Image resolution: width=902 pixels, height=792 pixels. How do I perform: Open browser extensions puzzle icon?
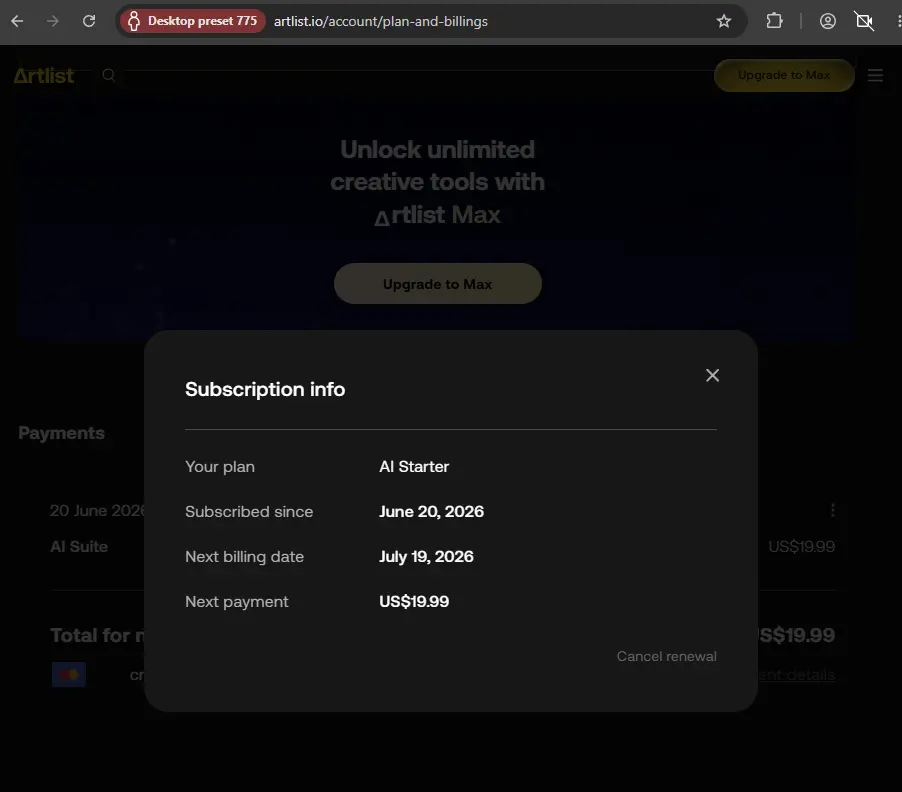(x=774, y=21)
